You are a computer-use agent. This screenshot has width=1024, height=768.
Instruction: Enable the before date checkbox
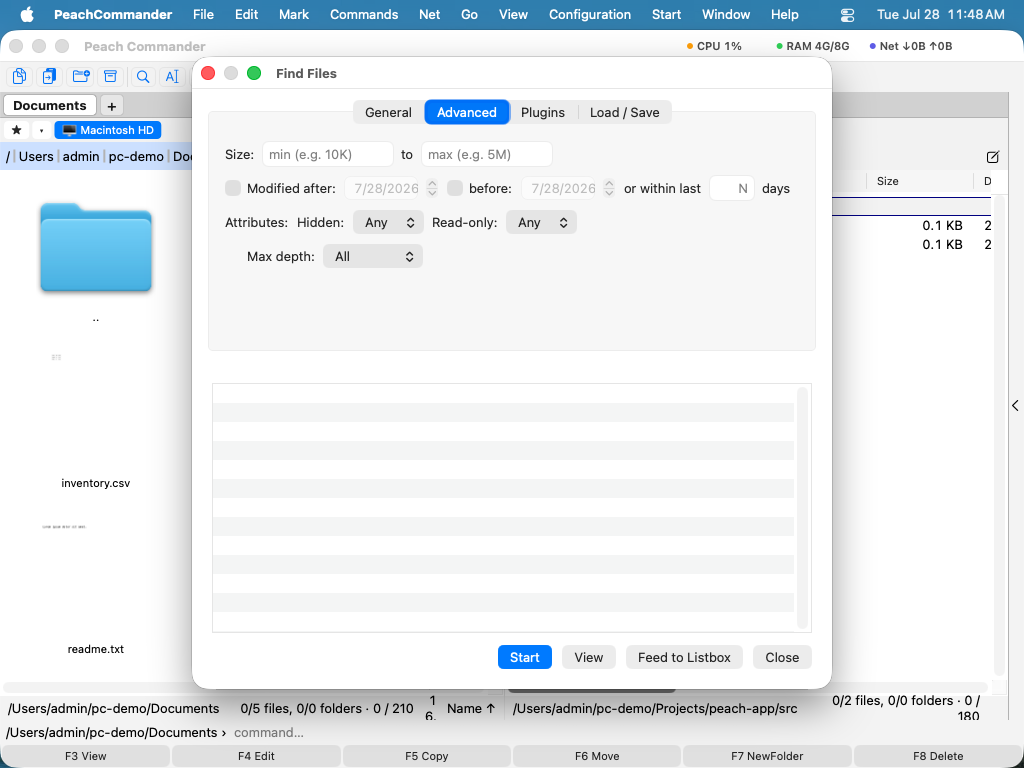(x=455, y=188)
